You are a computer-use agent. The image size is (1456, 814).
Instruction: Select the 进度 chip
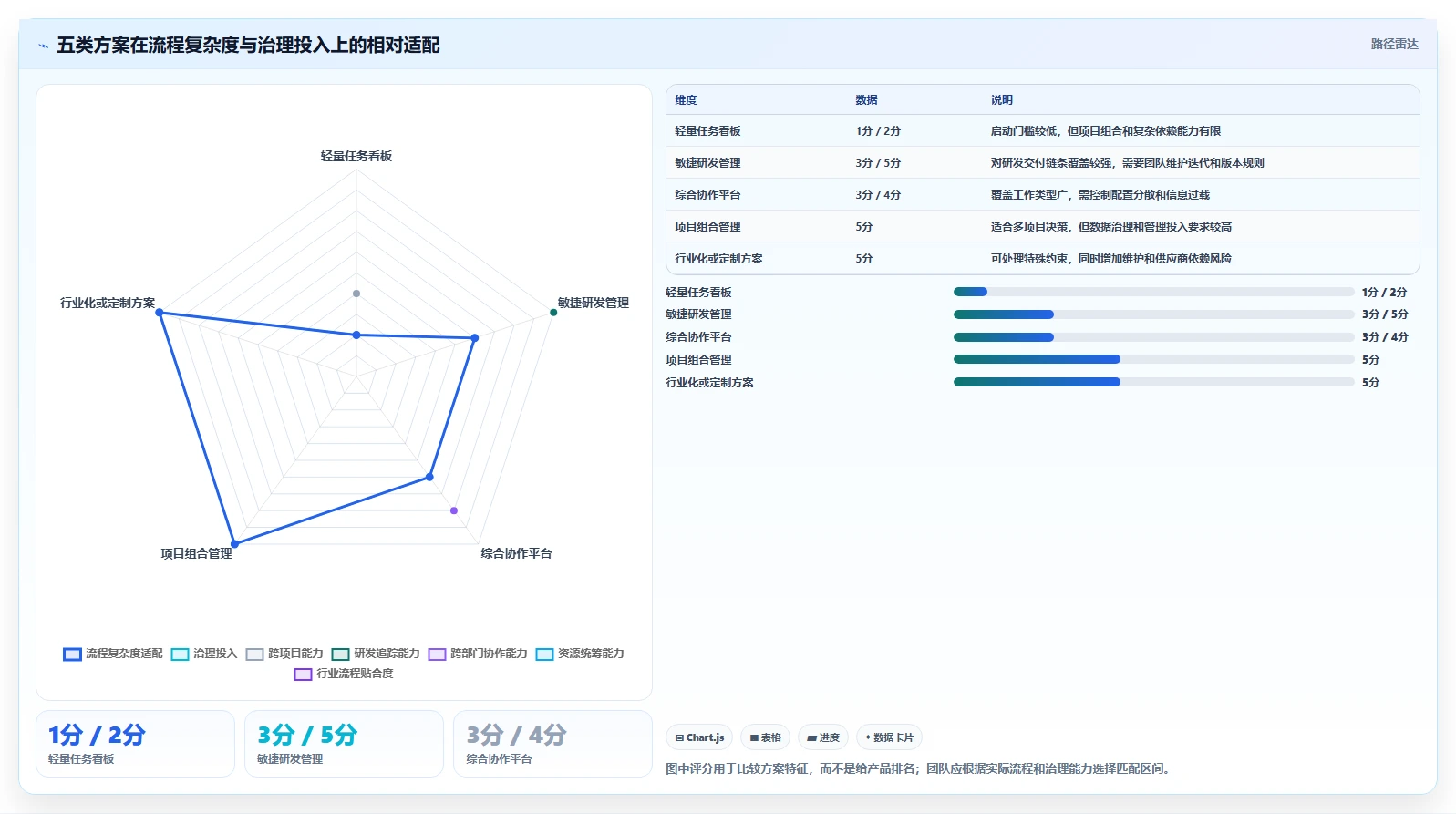tap(823, 737)
